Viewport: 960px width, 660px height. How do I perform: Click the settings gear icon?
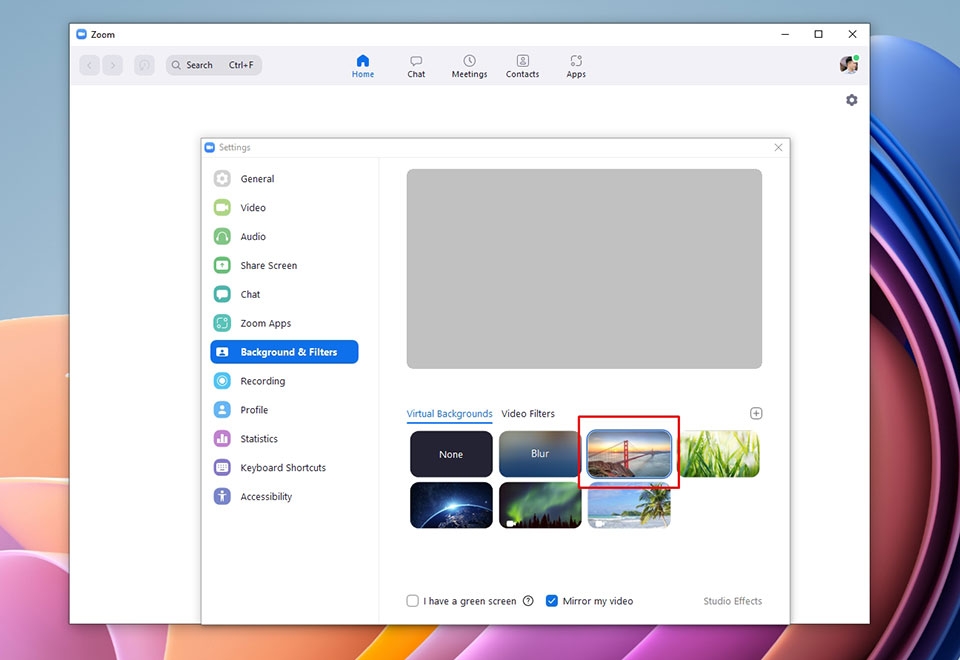tap(852, 100)
